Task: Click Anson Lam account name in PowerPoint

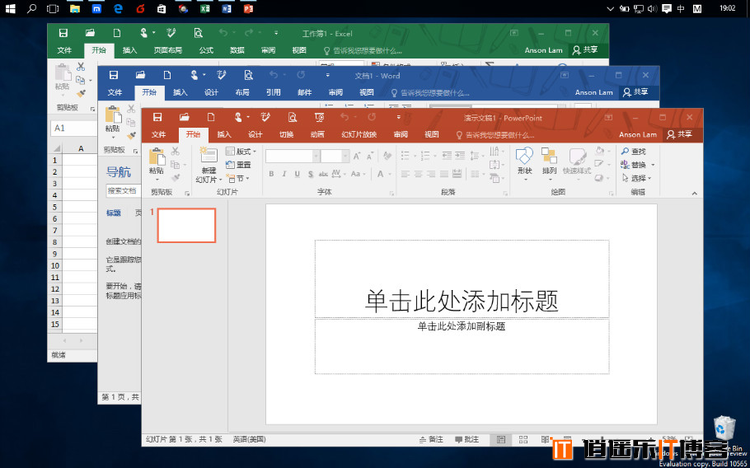Action: [638, 134]
